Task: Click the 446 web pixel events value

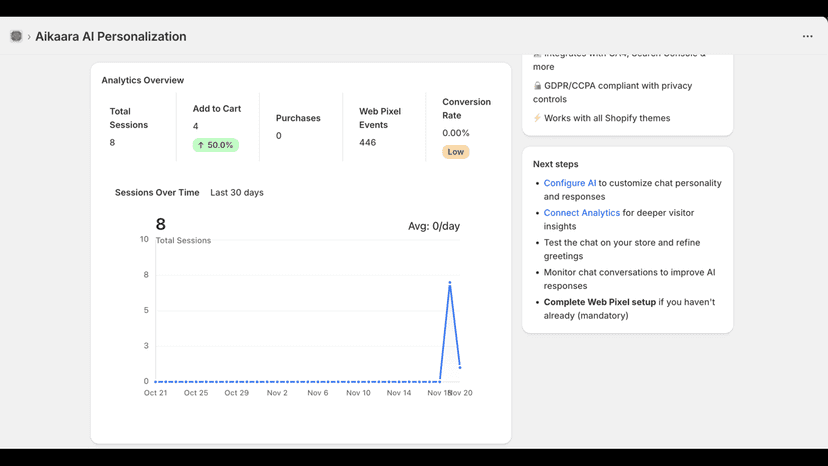Action: point(368,143)
